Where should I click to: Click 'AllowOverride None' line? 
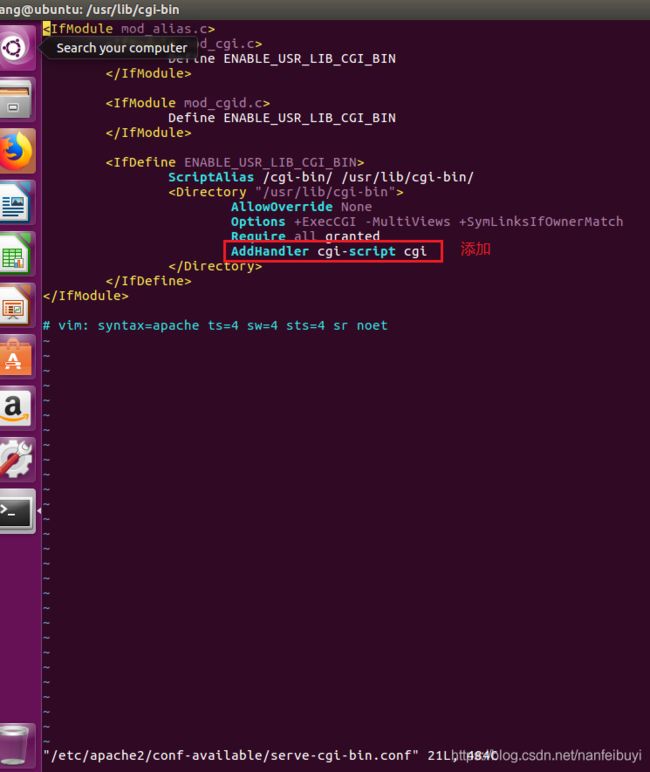tap(301, 207)
